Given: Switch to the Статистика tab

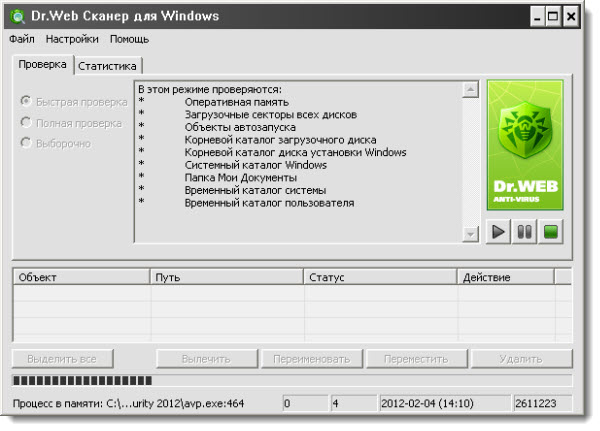Looking at the screenshot, I should [x=107, y=65].
